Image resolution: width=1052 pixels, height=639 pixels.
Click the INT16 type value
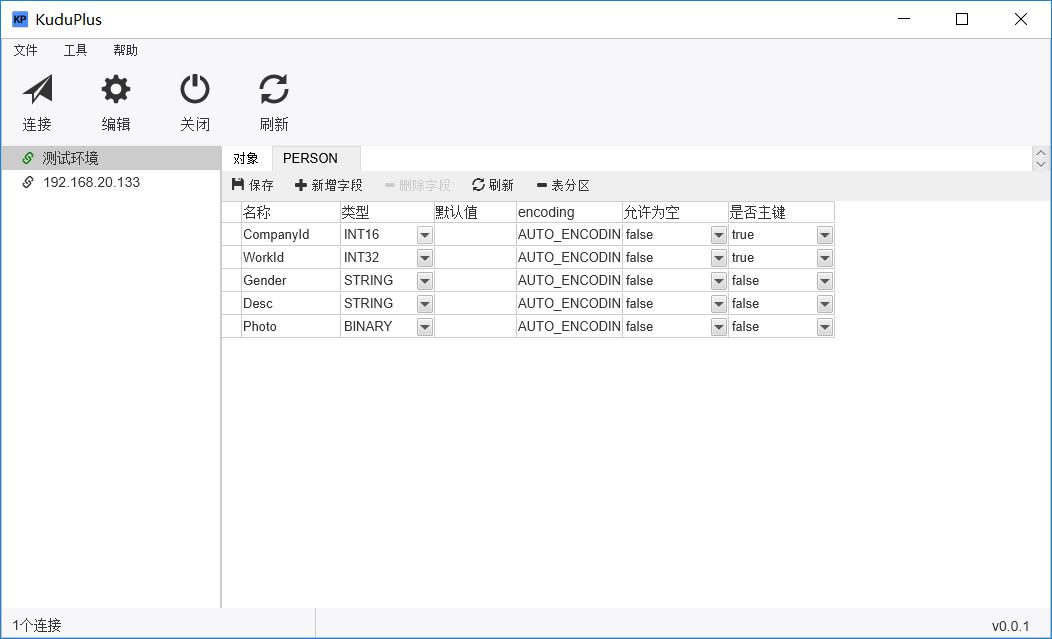click(362, 234)
